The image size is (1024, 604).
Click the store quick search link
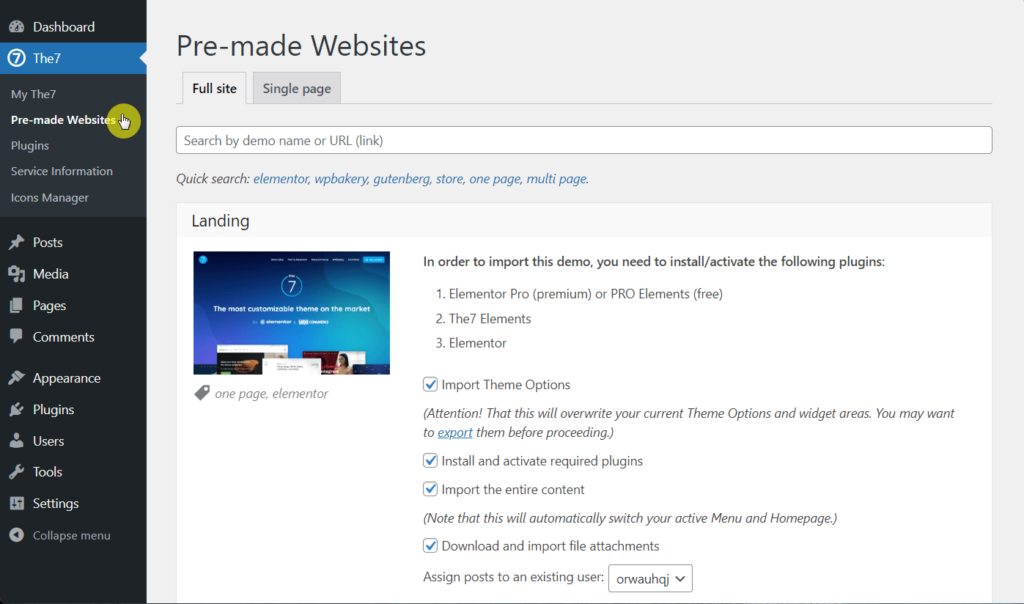[449, 178]
